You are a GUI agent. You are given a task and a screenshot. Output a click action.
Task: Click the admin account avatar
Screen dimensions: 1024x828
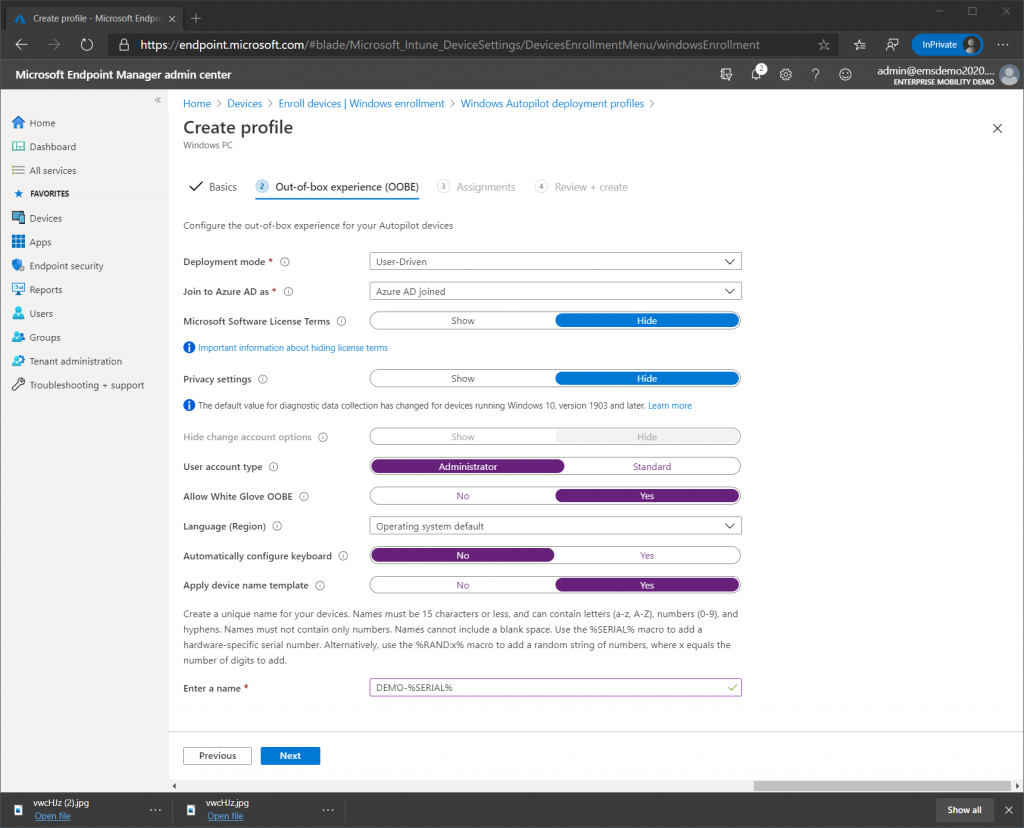[1009, 74]
